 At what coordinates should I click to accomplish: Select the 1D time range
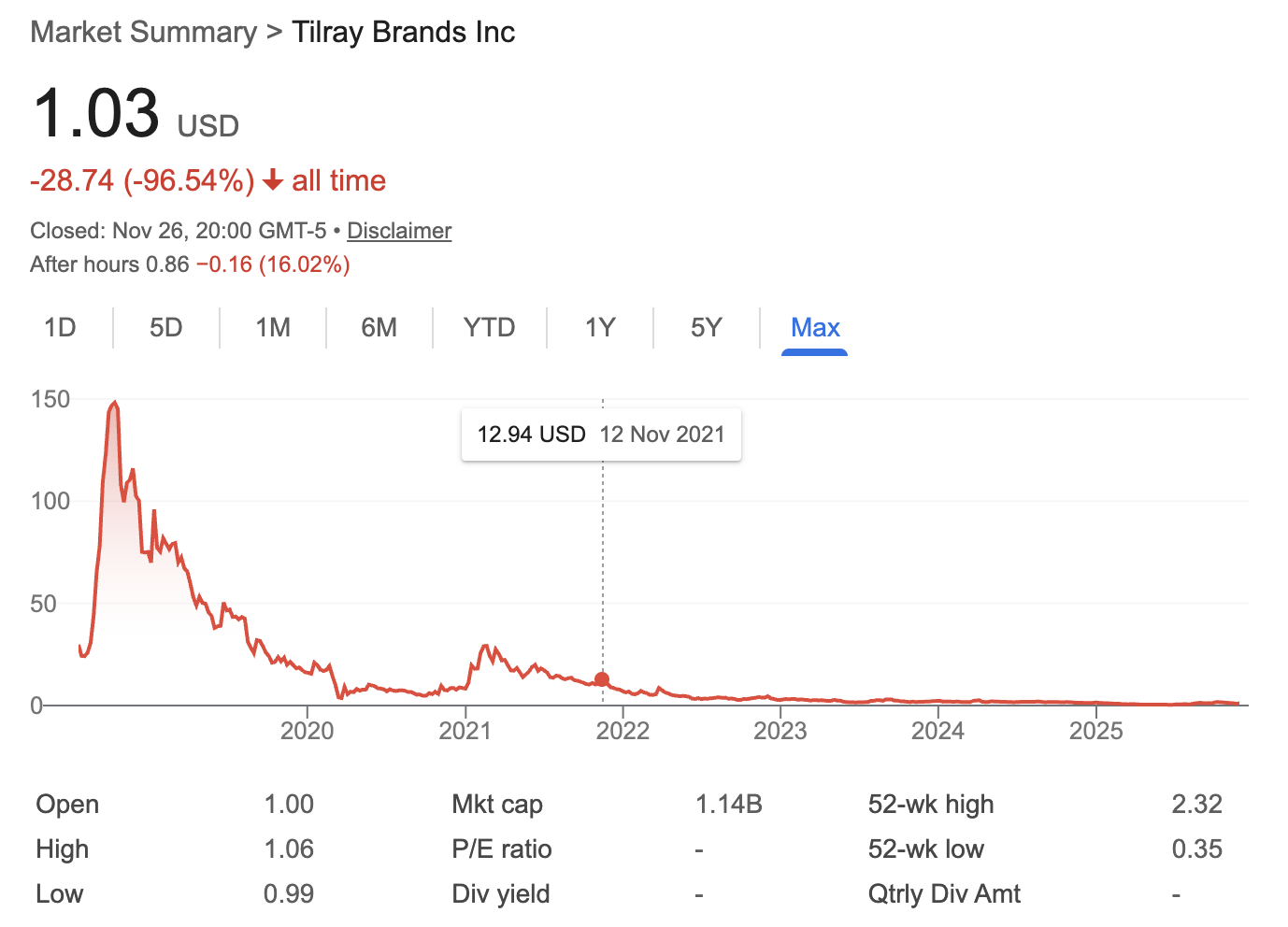60,328
